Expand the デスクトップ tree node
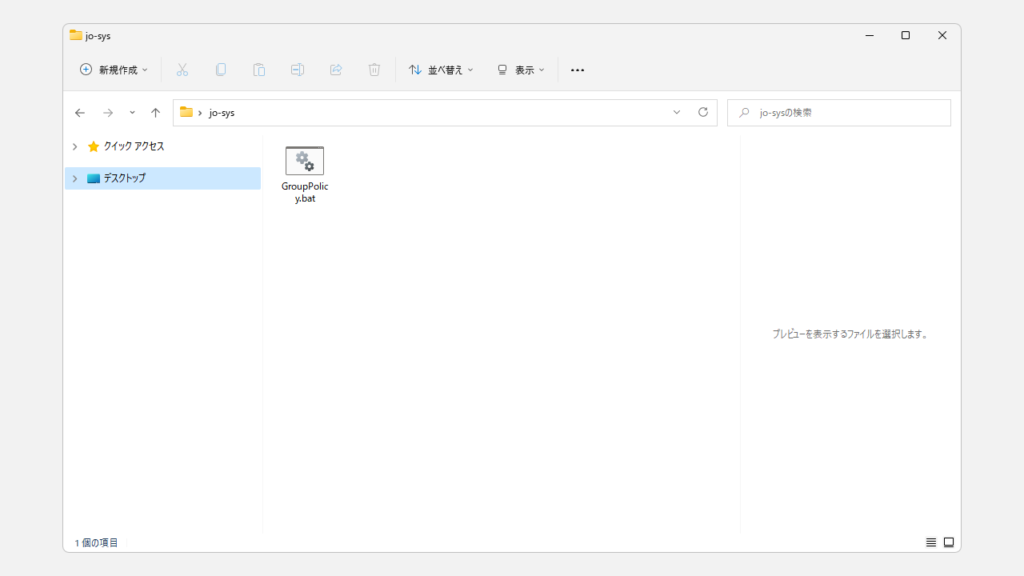Screen dimensions: 1024x576 [x=75, y=178]
